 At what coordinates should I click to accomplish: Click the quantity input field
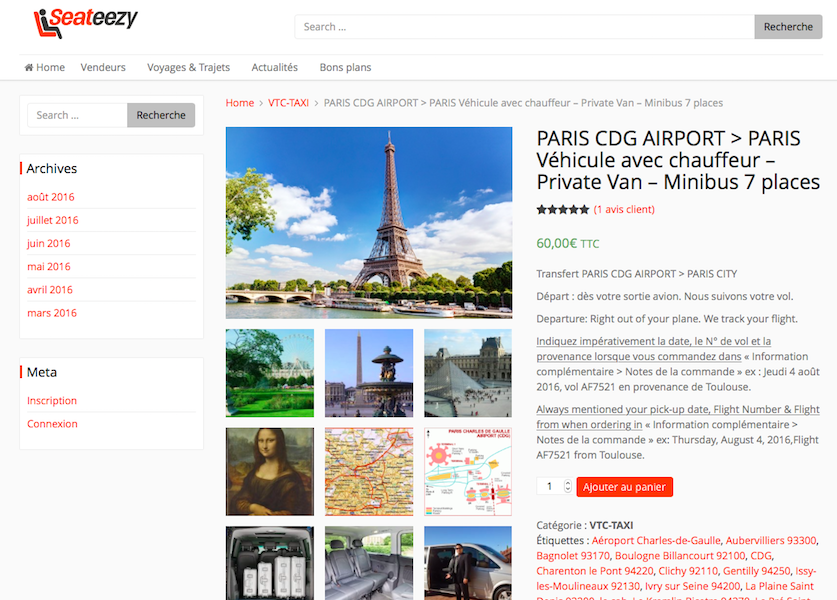coord(549,486)
